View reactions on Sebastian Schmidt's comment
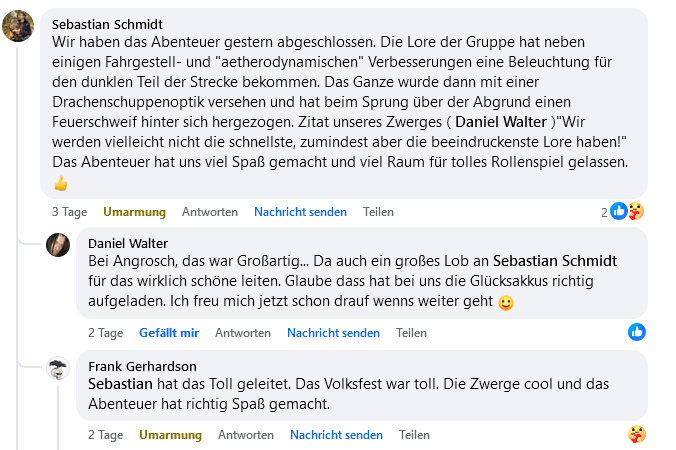The width and height of the screenshot is (676, 450). pyautogui.click(x=624, y=211)
